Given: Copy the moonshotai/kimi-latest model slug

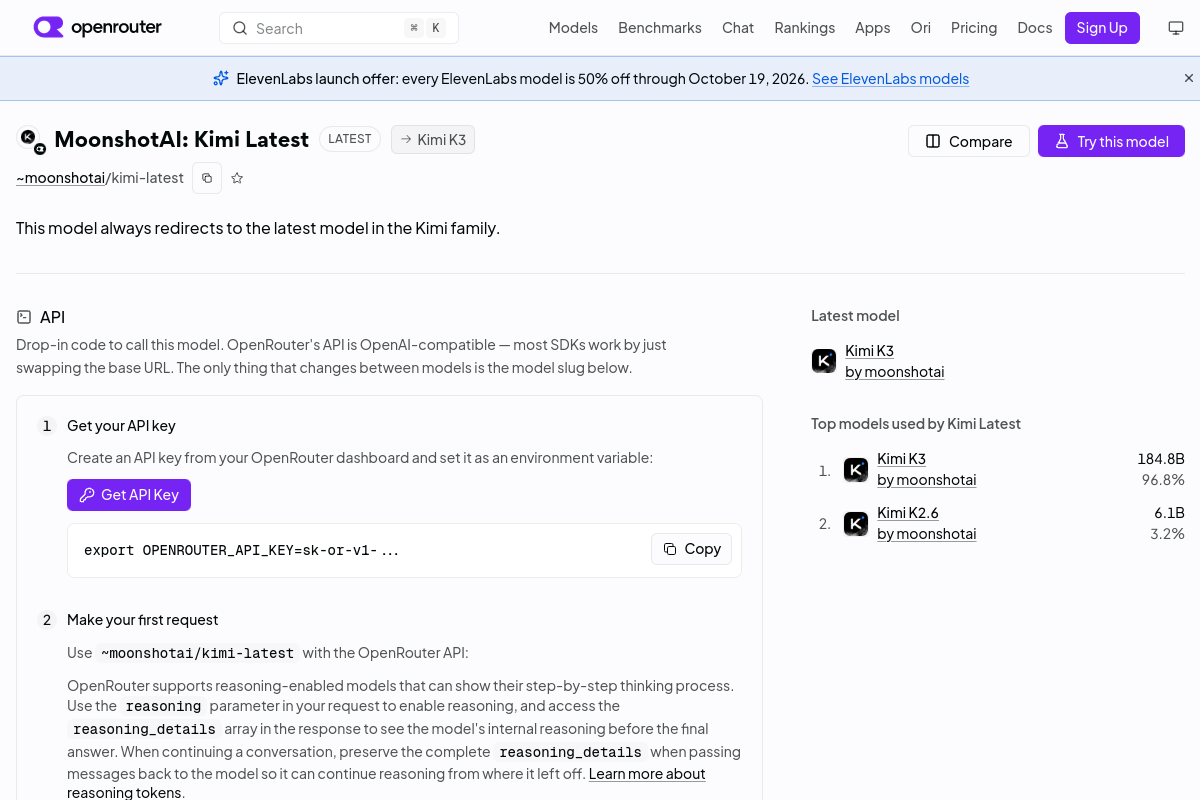Looking at the screenshot, I should click(x=207, y=178).
